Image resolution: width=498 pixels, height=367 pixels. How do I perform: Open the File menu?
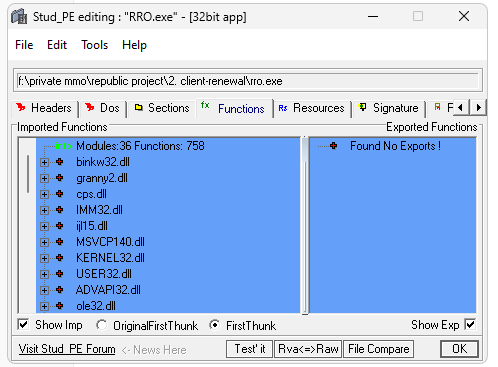tap(24, 45)
